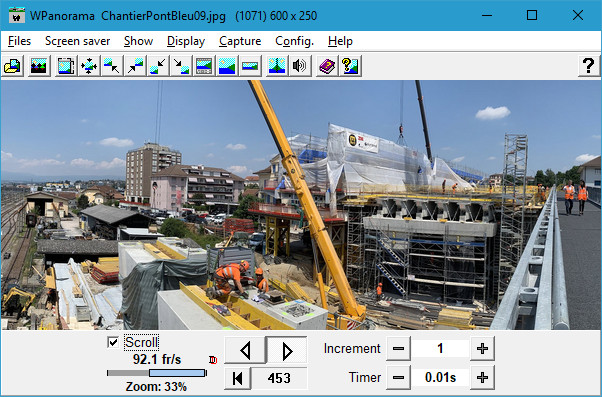The height and width of the screenshot is (397, 602).
Task: Click the center-window four-arrows icon
Action: [89, 66]
